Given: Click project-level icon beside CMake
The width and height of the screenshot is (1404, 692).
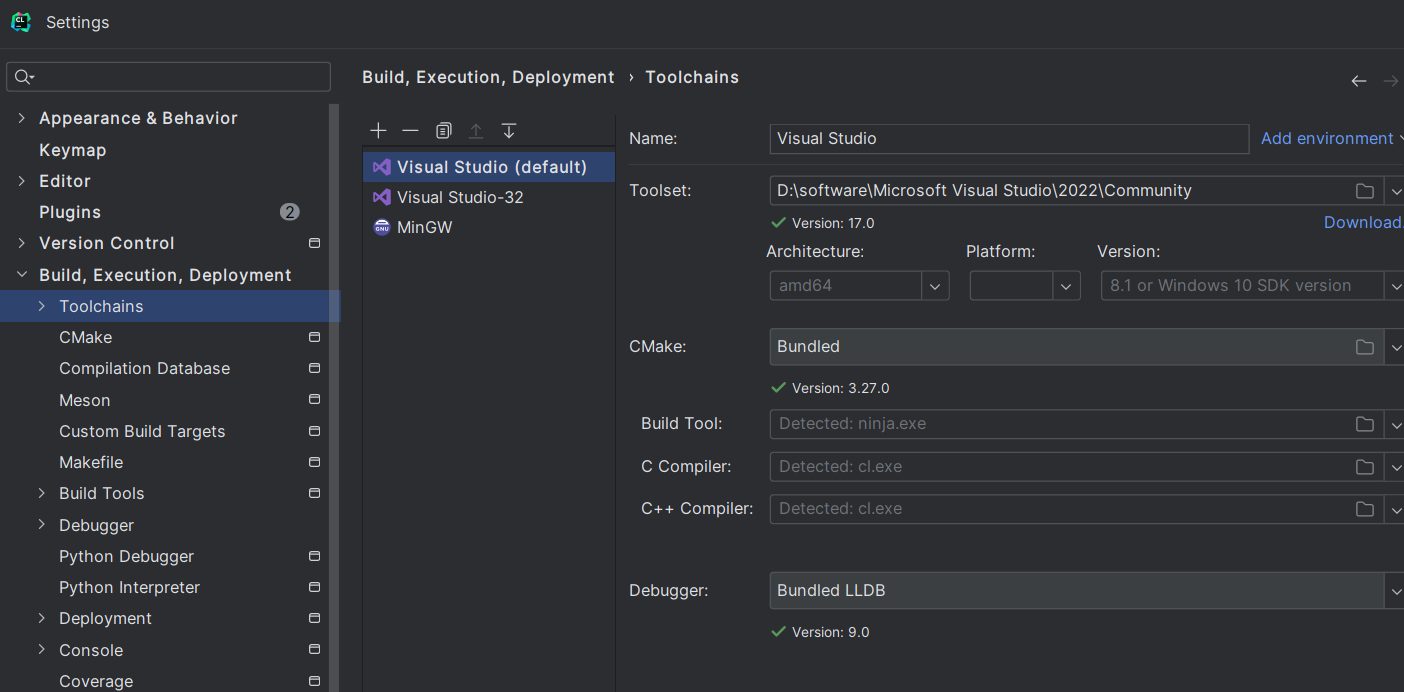Looking at the screenshot, I should pyautogui.click(x=314, y=337).
